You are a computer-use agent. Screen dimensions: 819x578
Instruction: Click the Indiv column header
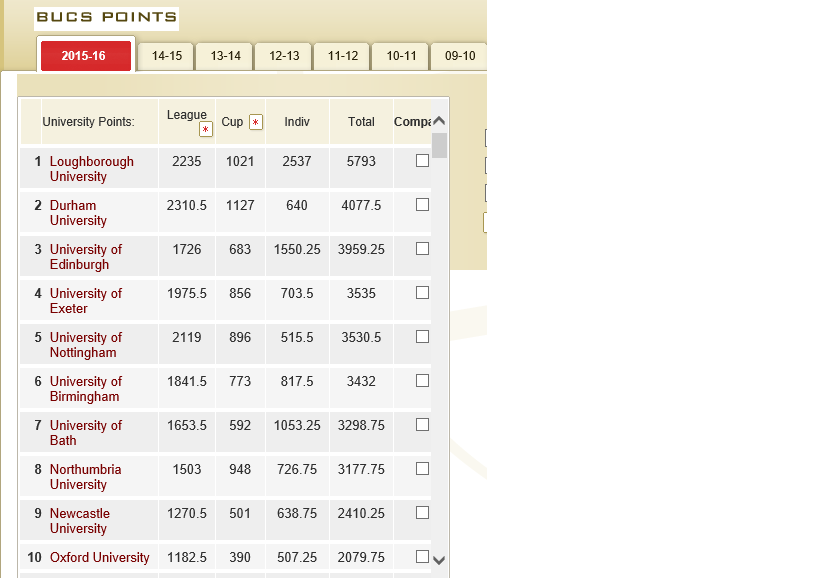(x=297, y=122)
